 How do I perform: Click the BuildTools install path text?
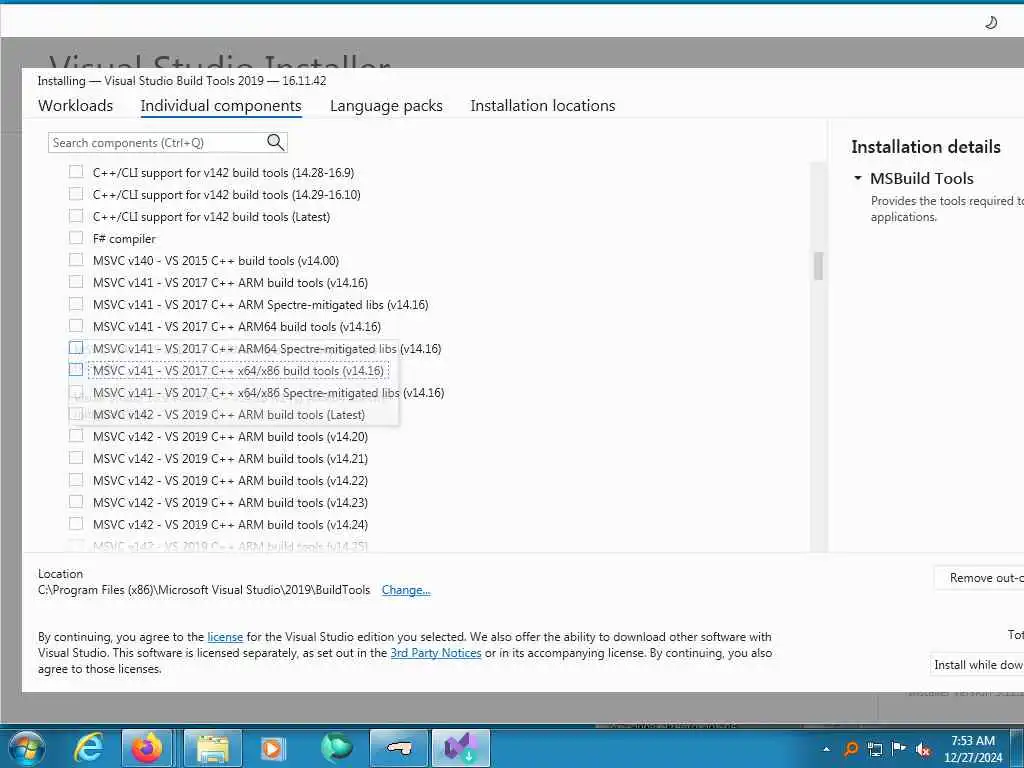[x=204, y=590]
